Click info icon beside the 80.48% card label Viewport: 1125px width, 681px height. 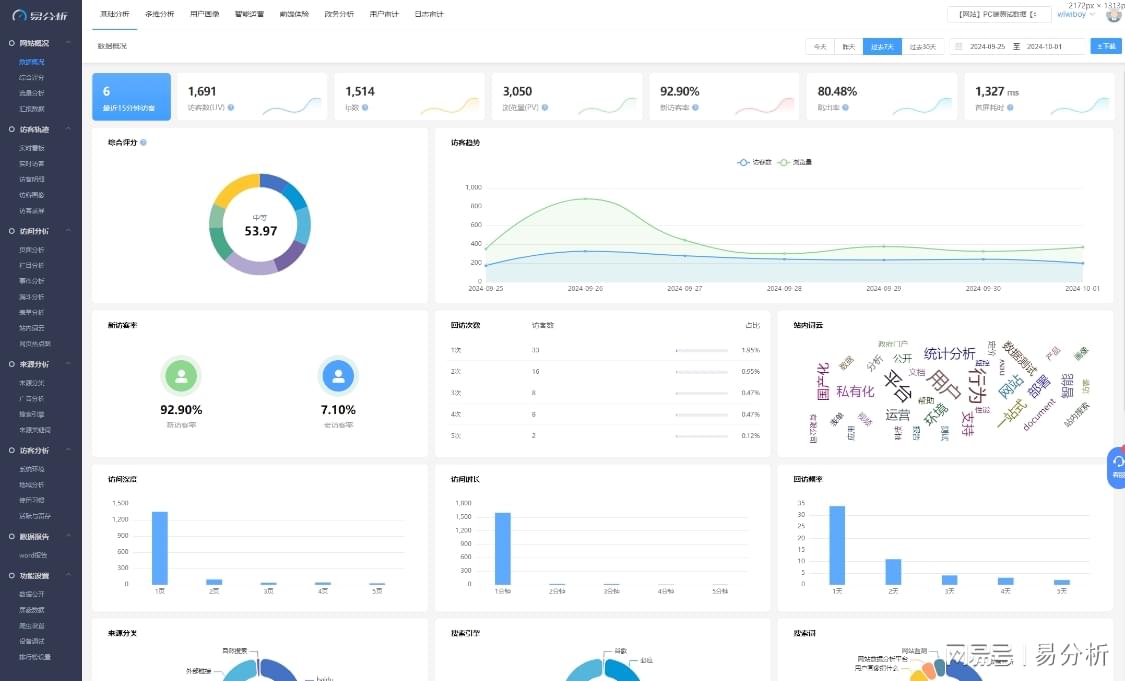845,108
